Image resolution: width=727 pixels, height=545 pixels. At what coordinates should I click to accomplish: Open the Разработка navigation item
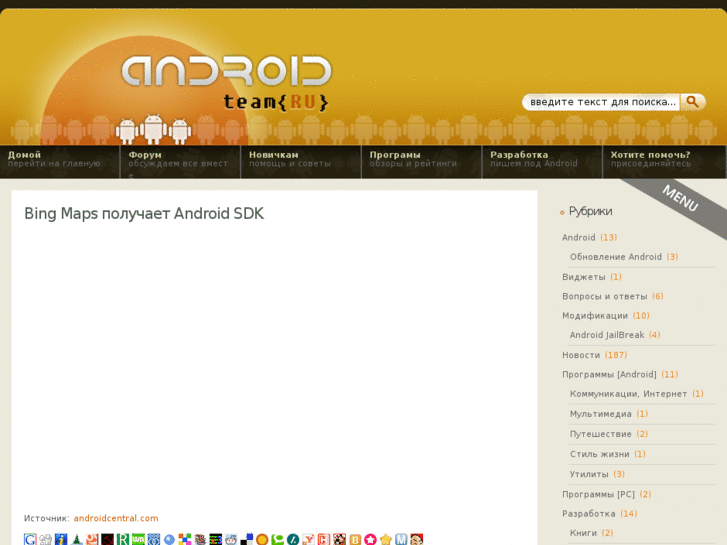click(542, 162)
